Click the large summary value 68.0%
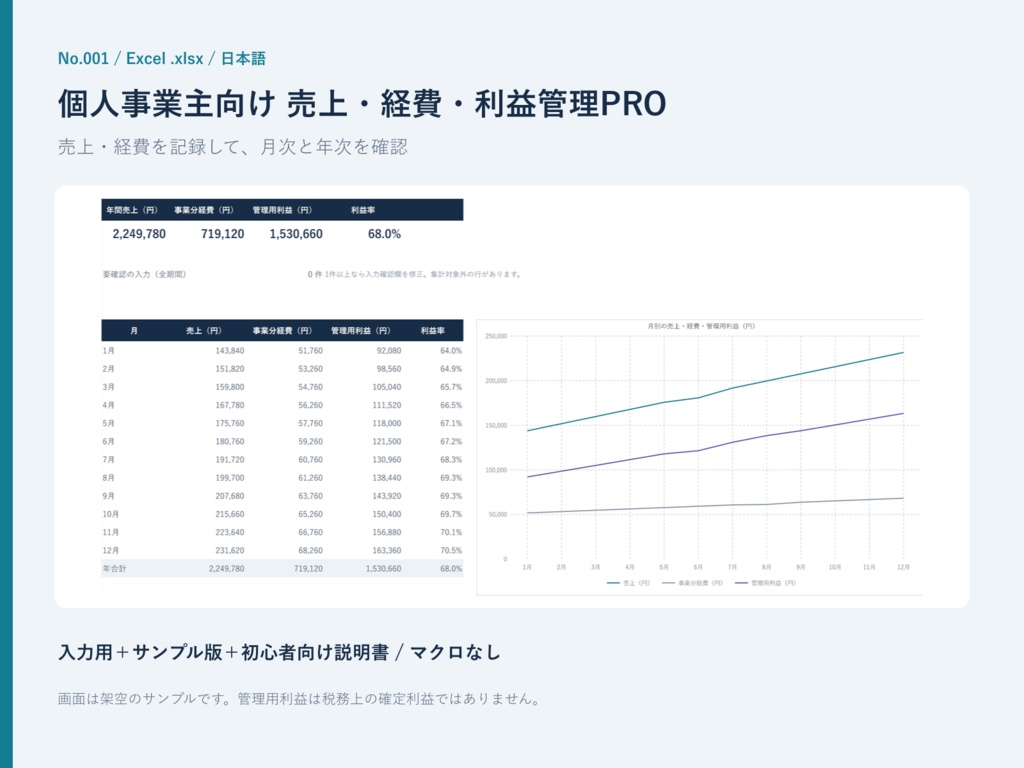 coord(384,234)
